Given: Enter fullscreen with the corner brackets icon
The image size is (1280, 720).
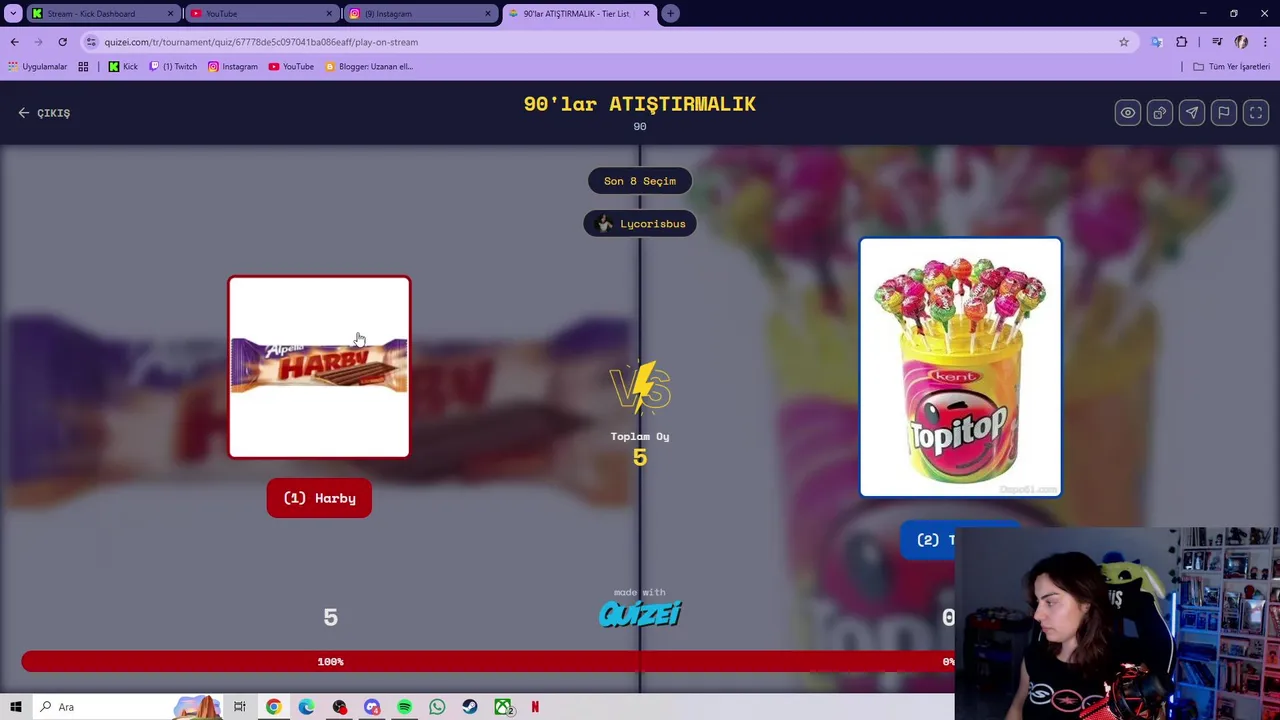Looking at the screenshot, I should [1256, 113].
